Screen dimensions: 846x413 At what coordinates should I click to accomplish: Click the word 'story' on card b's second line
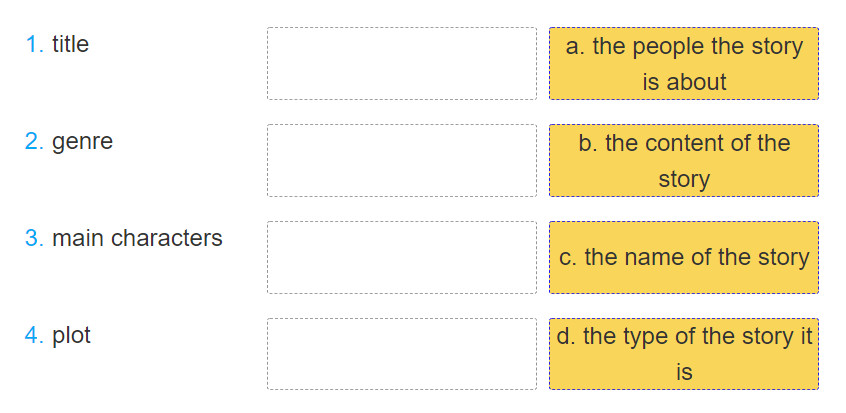pyautogui.click(x=684, y=180)
